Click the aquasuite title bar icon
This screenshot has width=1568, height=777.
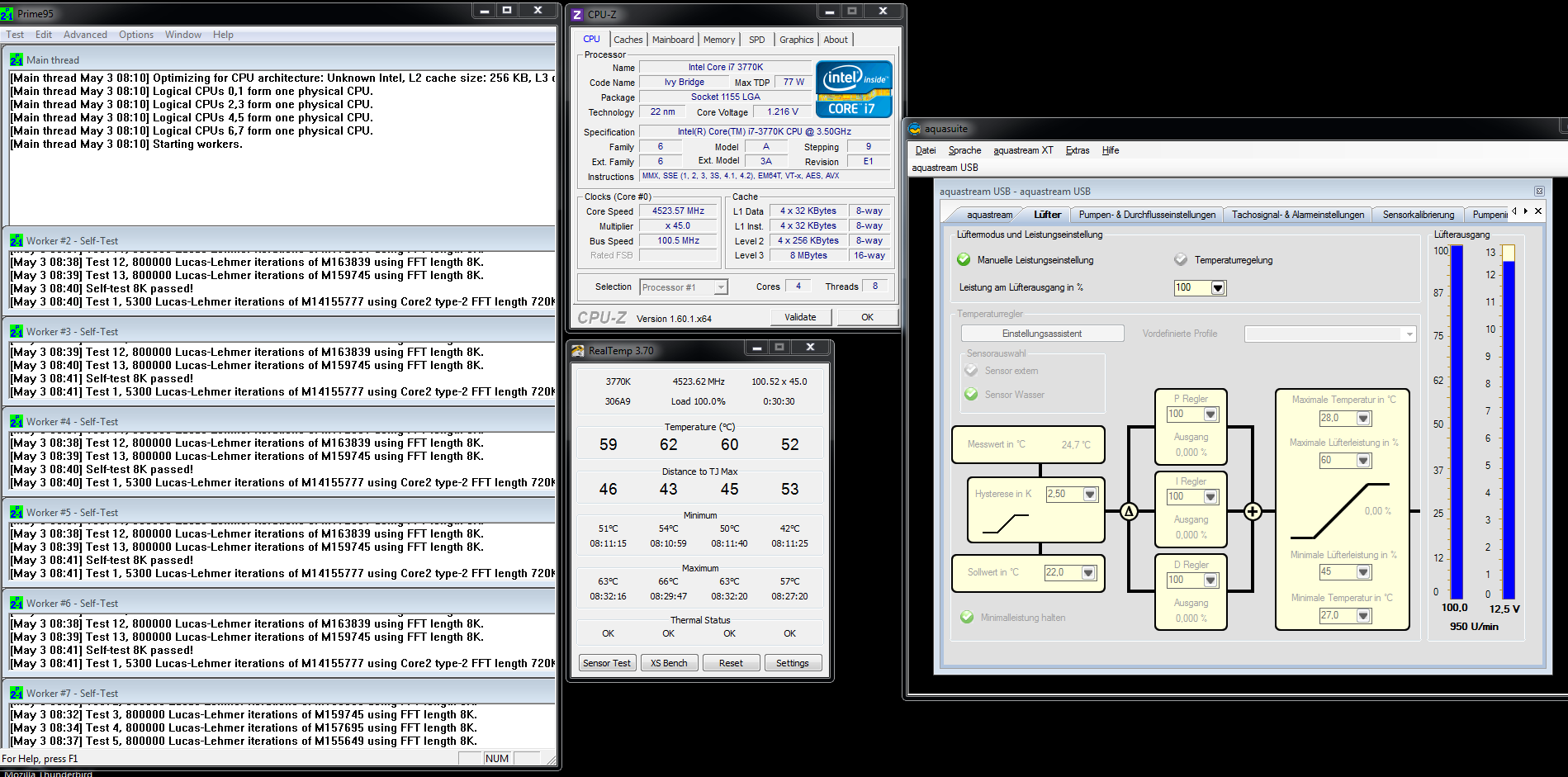[x=915, y=129]
